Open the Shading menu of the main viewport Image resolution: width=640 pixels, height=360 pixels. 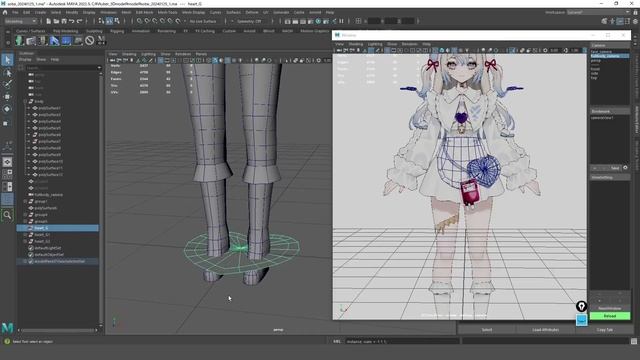click(129, 54)
